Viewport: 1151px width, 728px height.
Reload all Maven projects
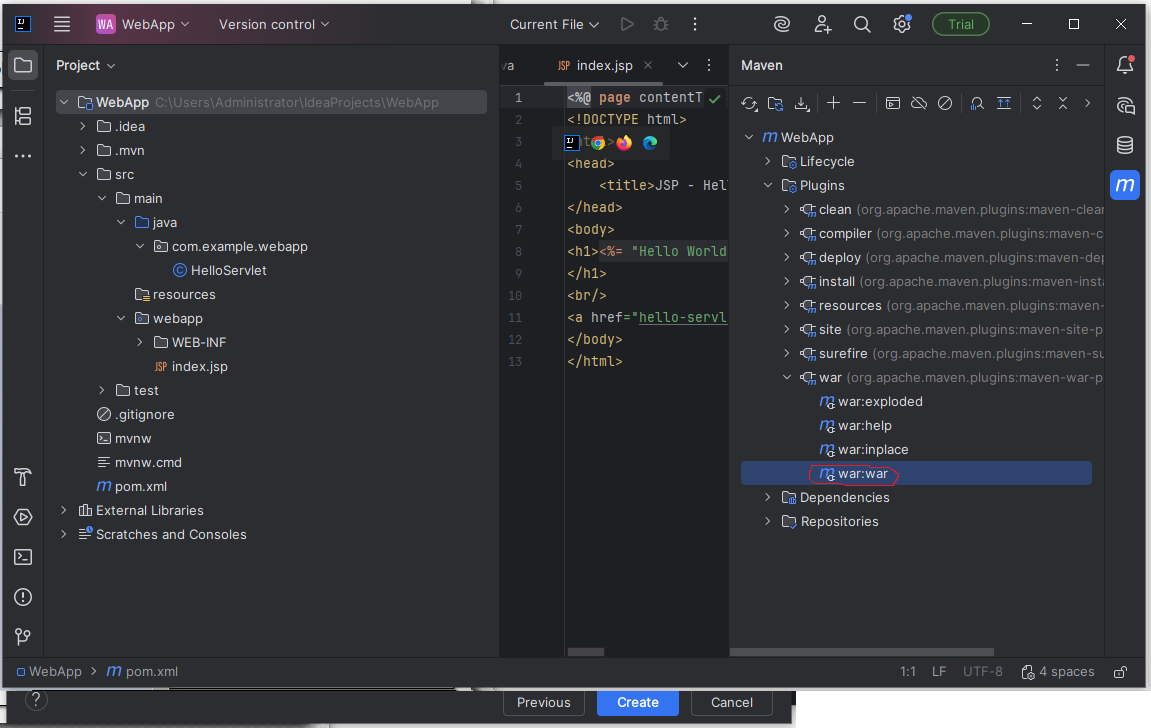pyautogui.click(x=749, y=103)
